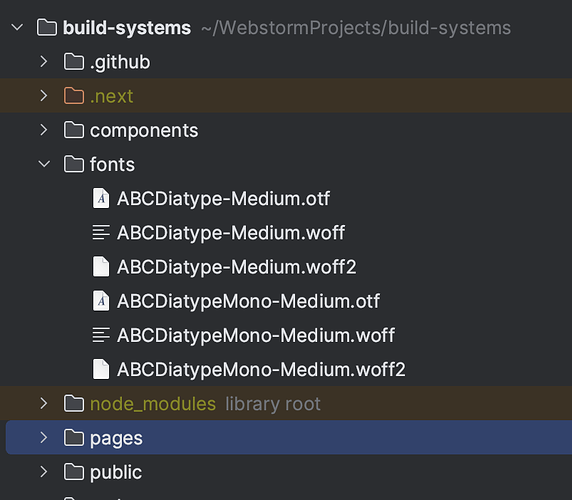Select the components folder label
Image resolution: width=572 pixels, height=500 pixels.
point(144,131)
